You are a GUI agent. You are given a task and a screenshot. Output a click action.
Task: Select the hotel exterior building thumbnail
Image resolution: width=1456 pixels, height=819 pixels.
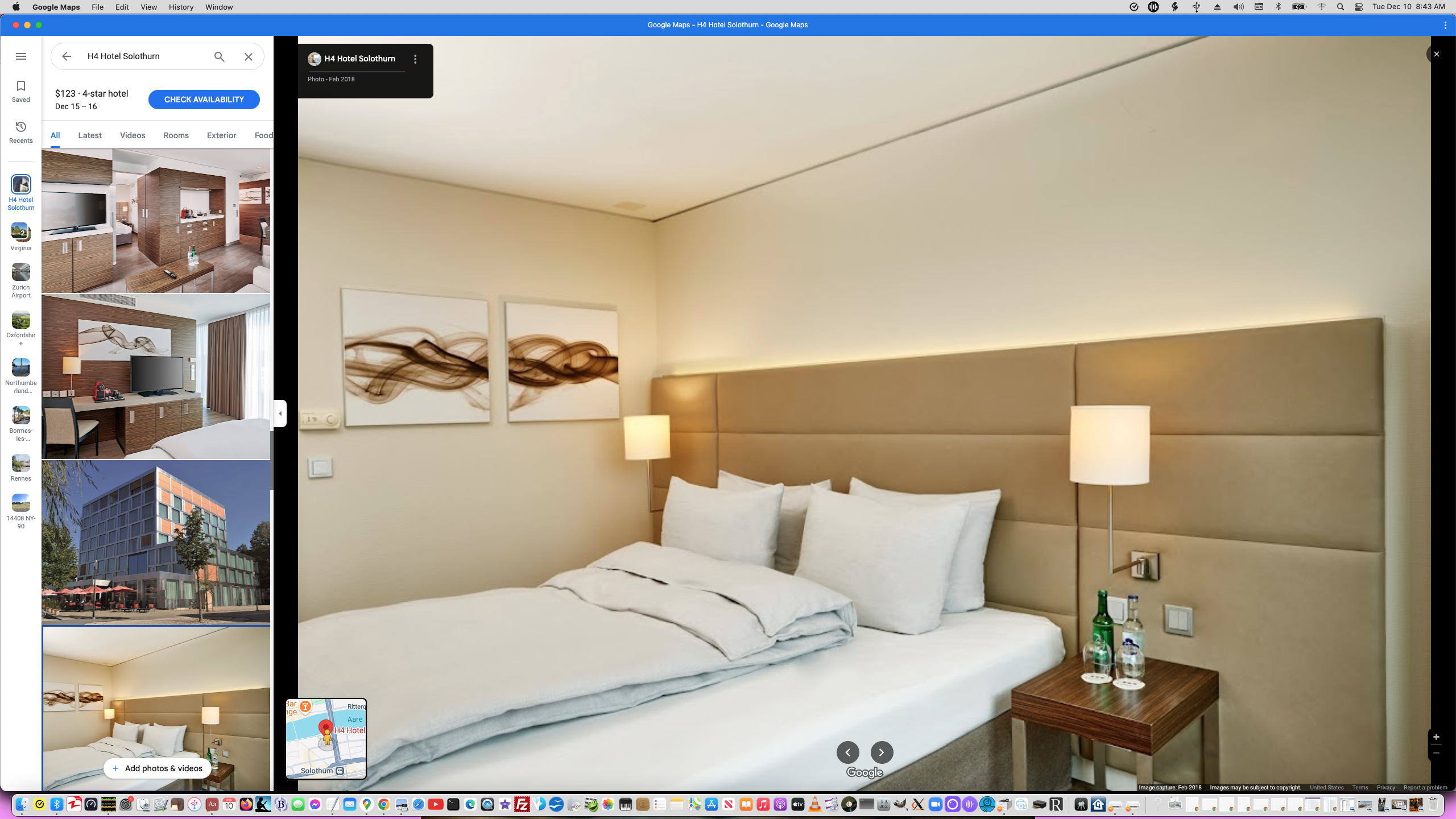[155, 542]
